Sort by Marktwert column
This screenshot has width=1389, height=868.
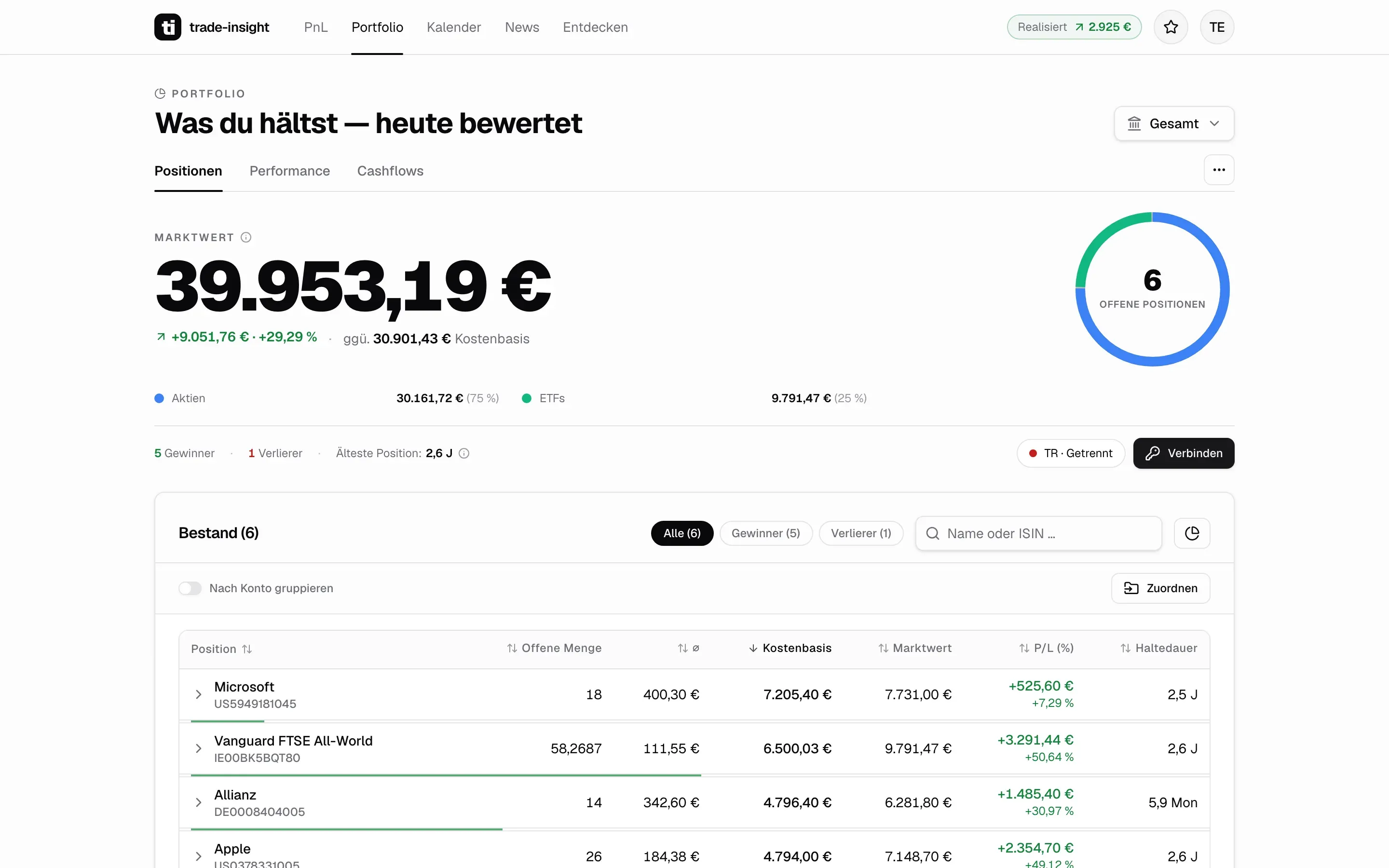(914, 648)
